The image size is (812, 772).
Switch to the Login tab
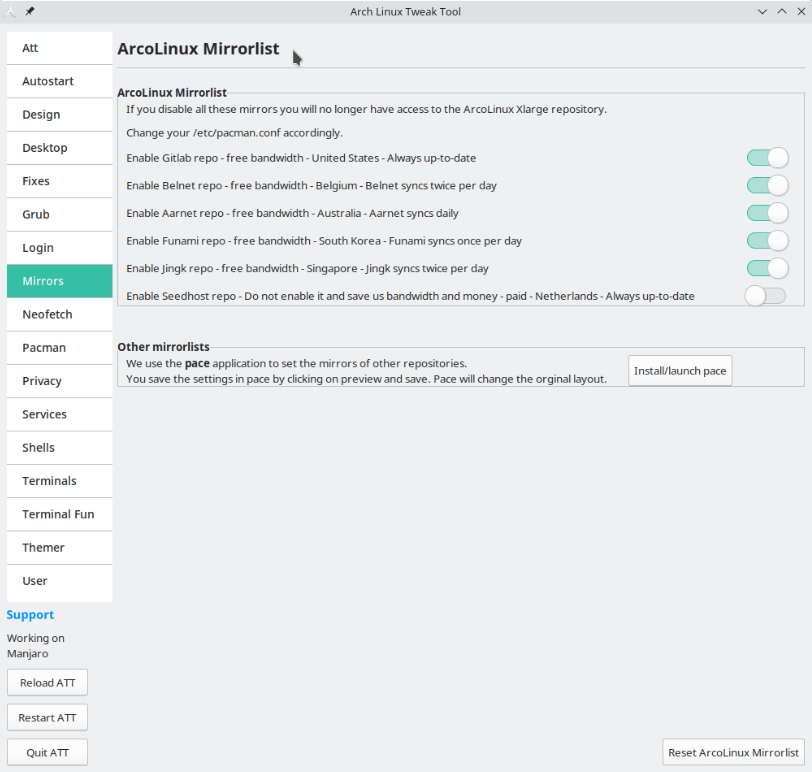(x=60, y=248)
